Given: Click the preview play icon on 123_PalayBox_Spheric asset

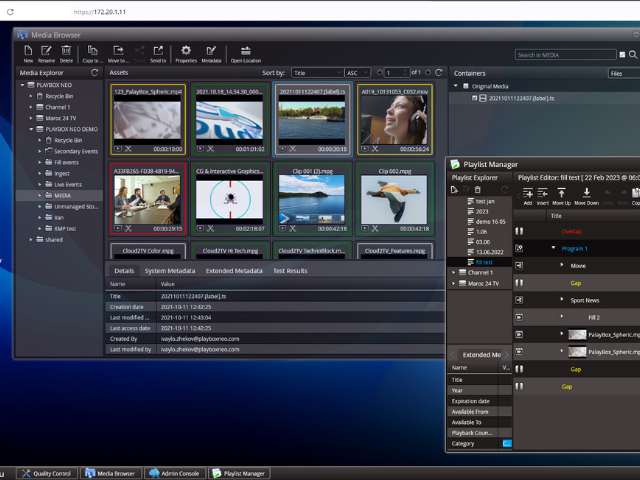Looking at the screenshot, I should point(118,149).
